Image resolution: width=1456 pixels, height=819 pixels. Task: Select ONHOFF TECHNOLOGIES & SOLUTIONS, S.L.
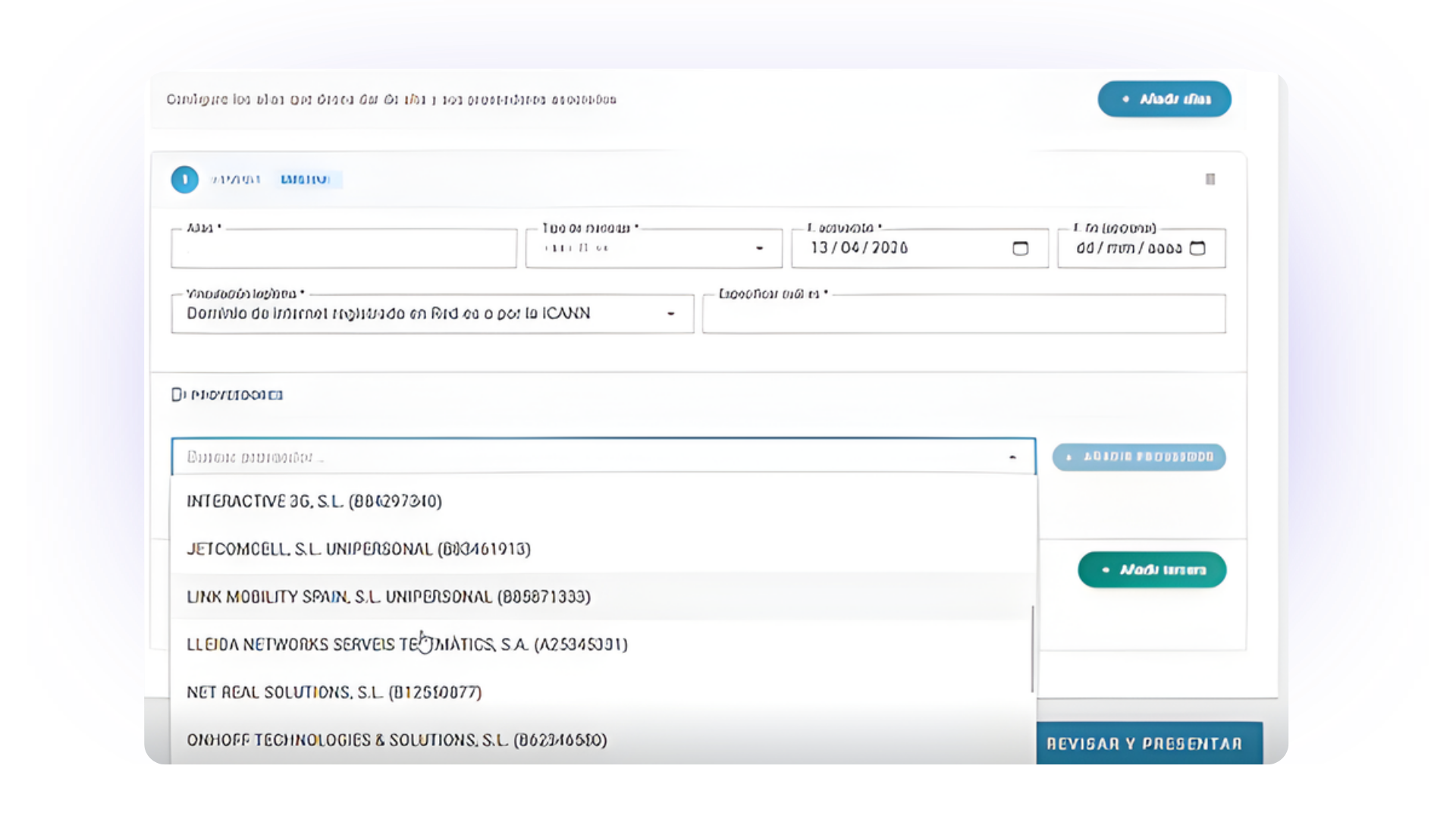click(x=604, y=740)
